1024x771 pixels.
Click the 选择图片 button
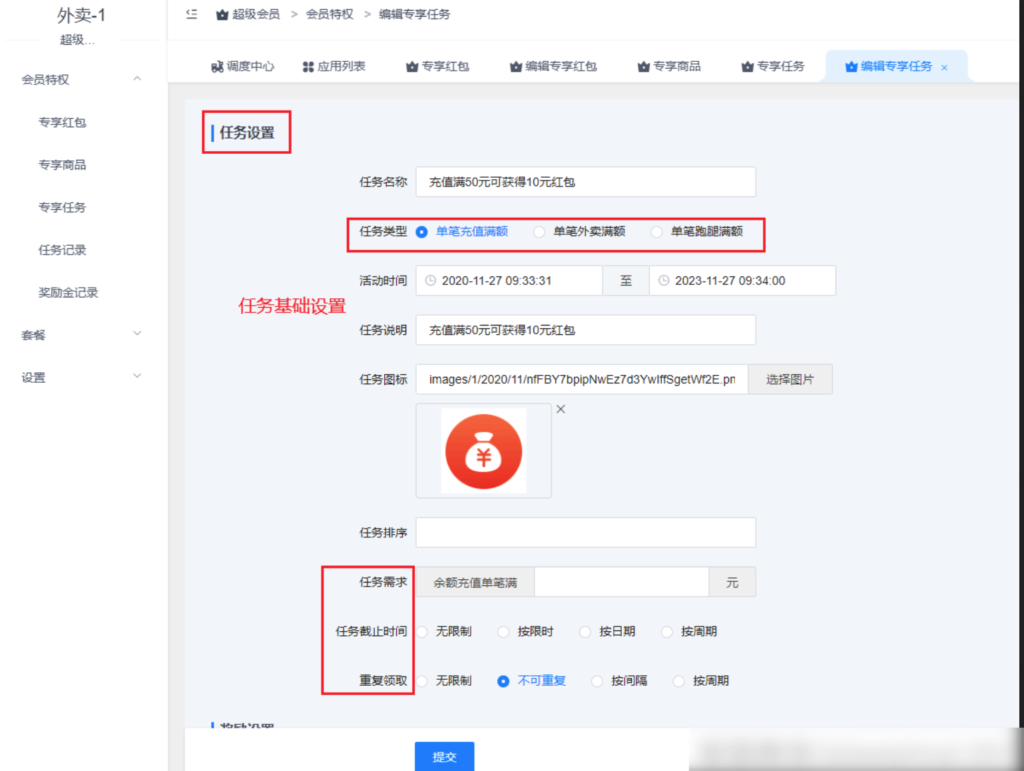(789, 379)
